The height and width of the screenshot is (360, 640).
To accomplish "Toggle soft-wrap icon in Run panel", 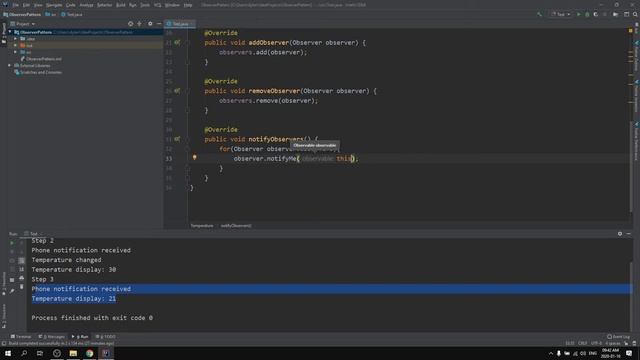I will point(22,260).
